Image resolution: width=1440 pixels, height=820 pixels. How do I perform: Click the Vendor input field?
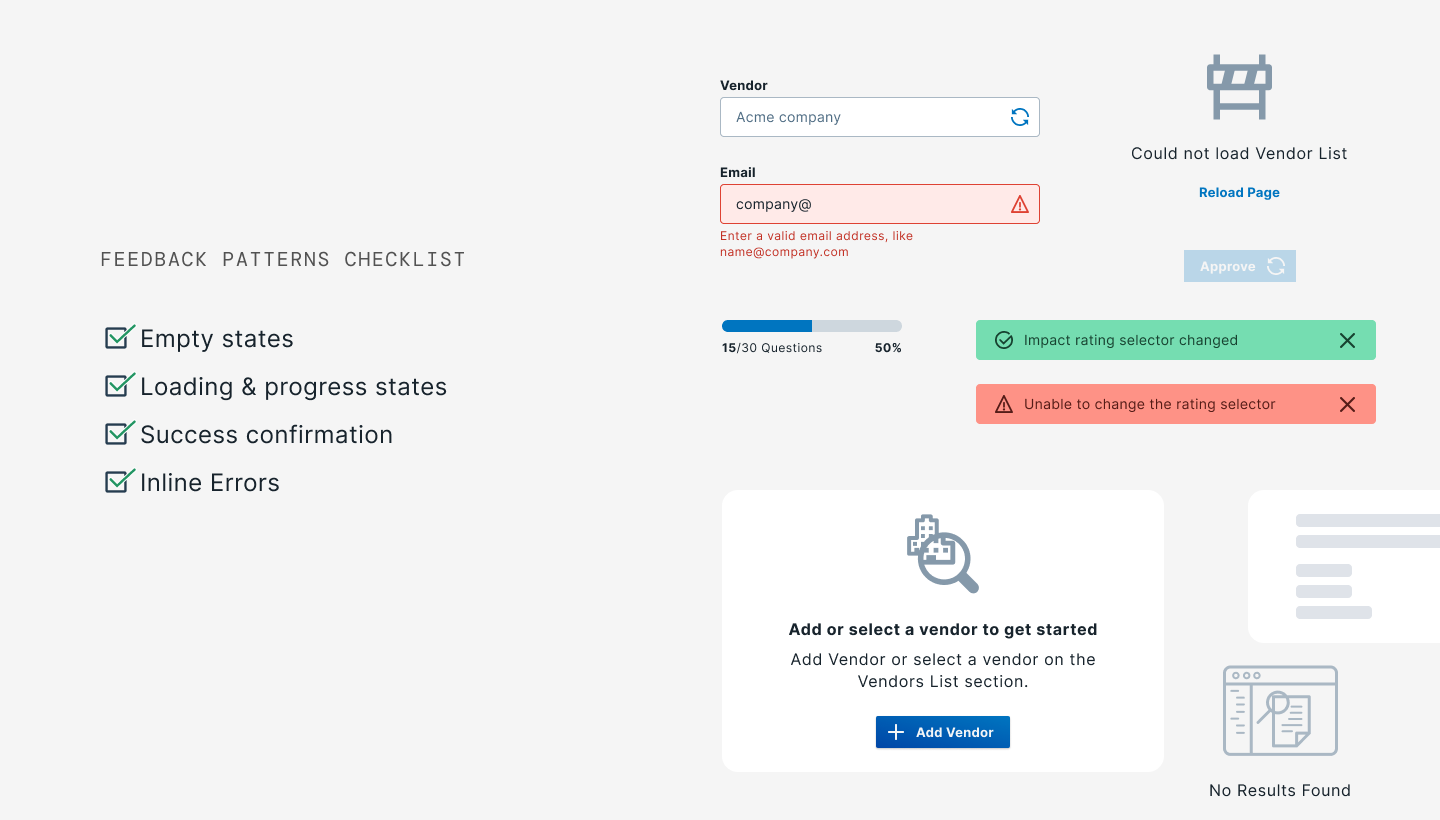tap(880, 117)
